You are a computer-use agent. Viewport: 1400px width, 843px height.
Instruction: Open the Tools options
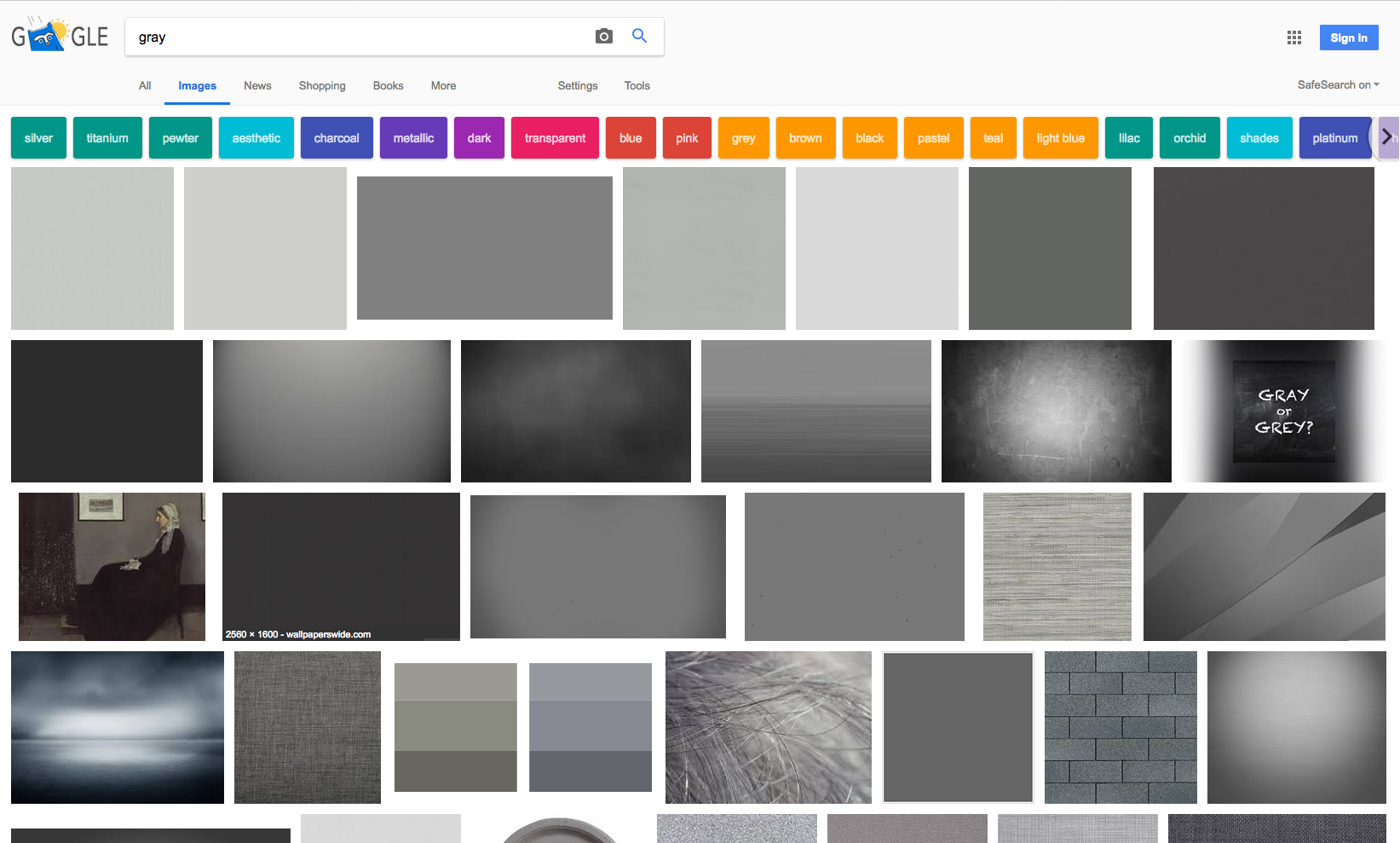pos(637,86)
